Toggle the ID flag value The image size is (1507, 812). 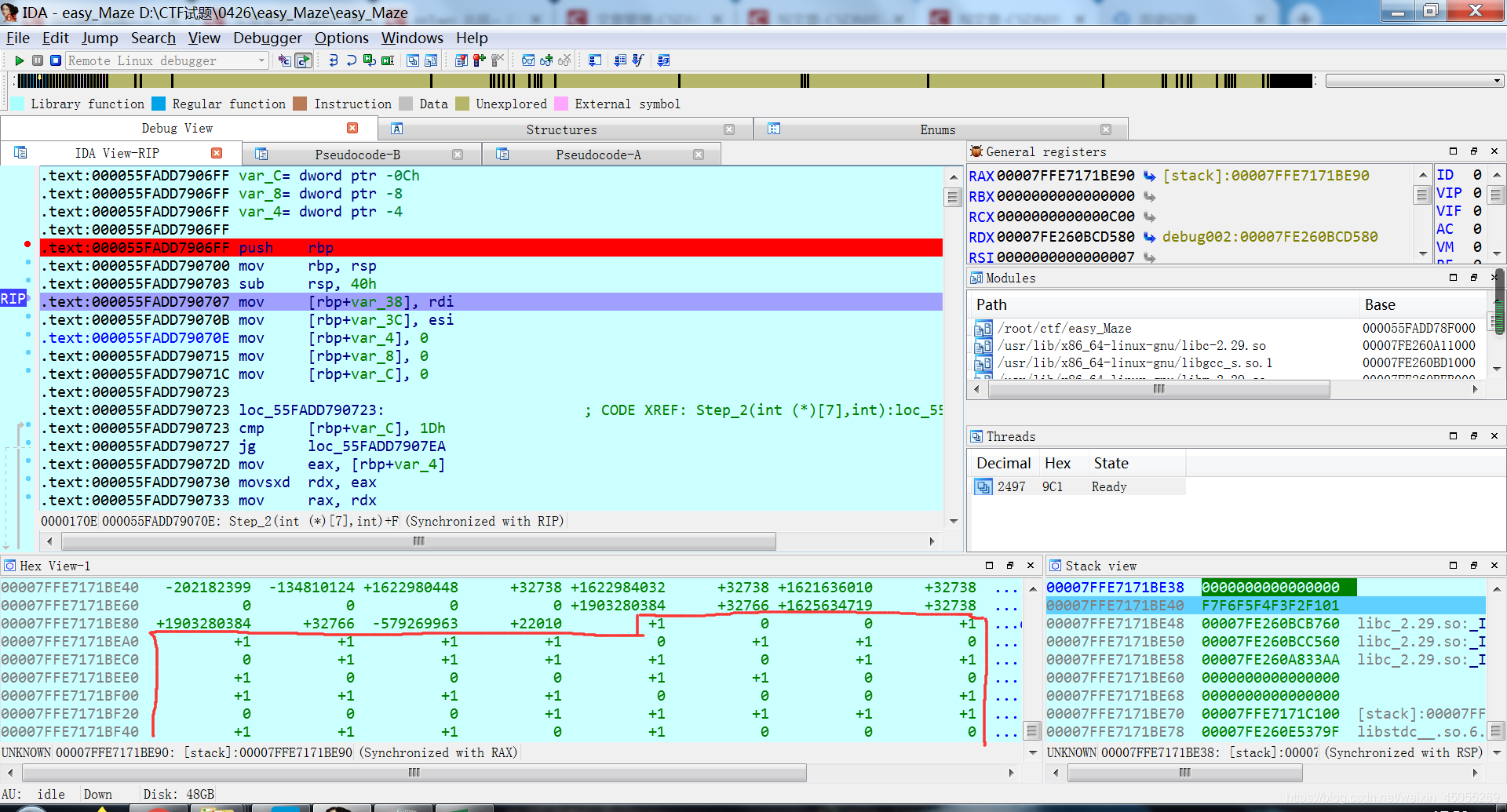pyautogui.click(x=1477, y=175)
